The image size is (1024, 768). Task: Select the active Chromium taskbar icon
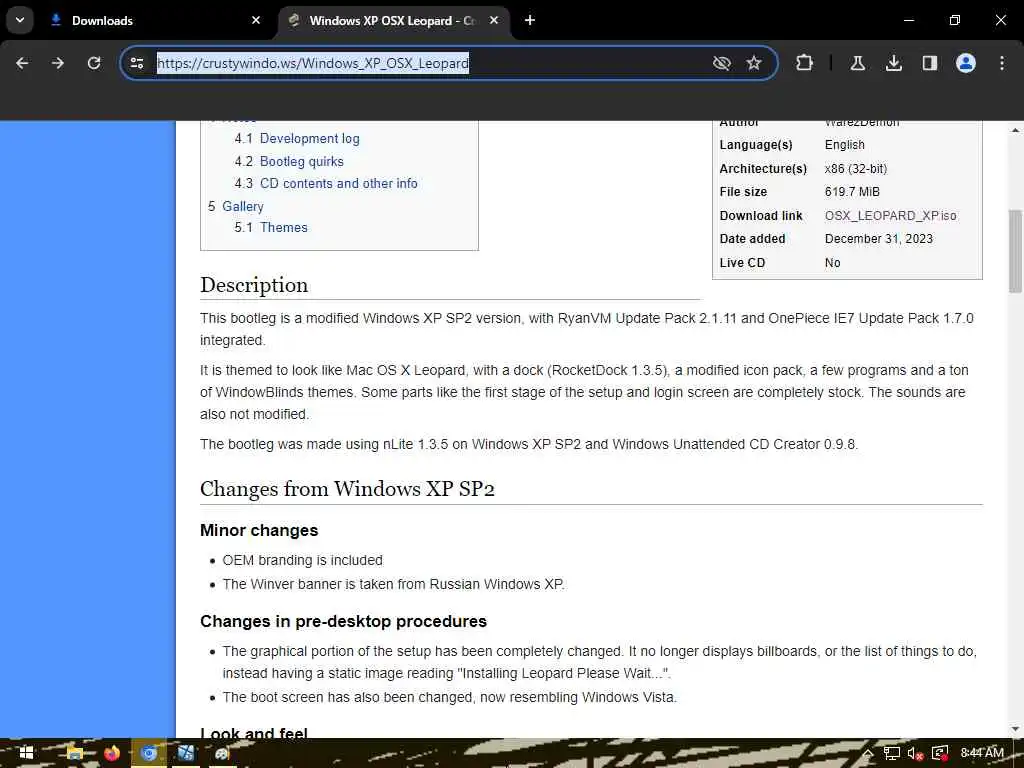click(x=149, y=753)
